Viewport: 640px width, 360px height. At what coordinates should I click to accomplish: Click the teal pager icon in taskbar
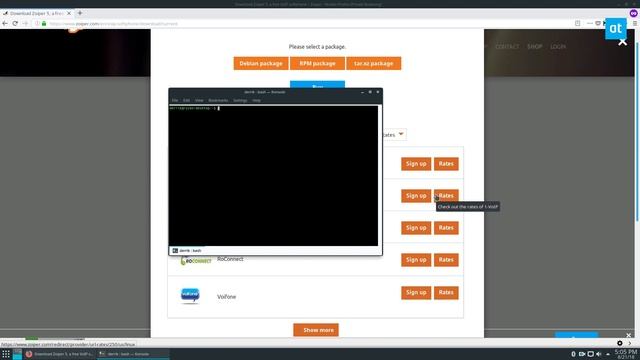(x=17, y=354)
